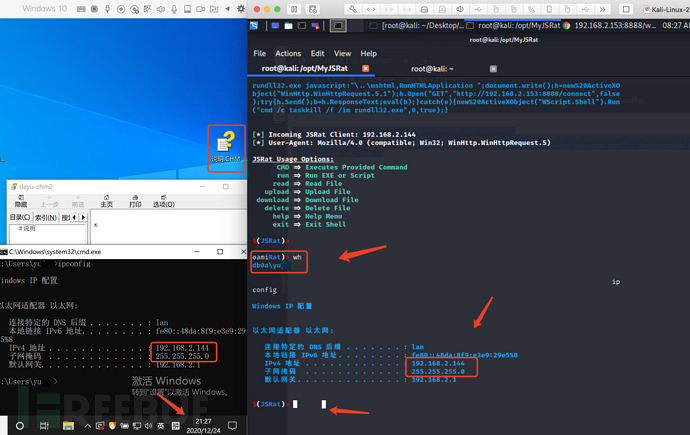The height and width of the screenshot is (435, 690).
Task: Click the printer icon in Kali VM toolbar
Action: [x=424, y=9]
